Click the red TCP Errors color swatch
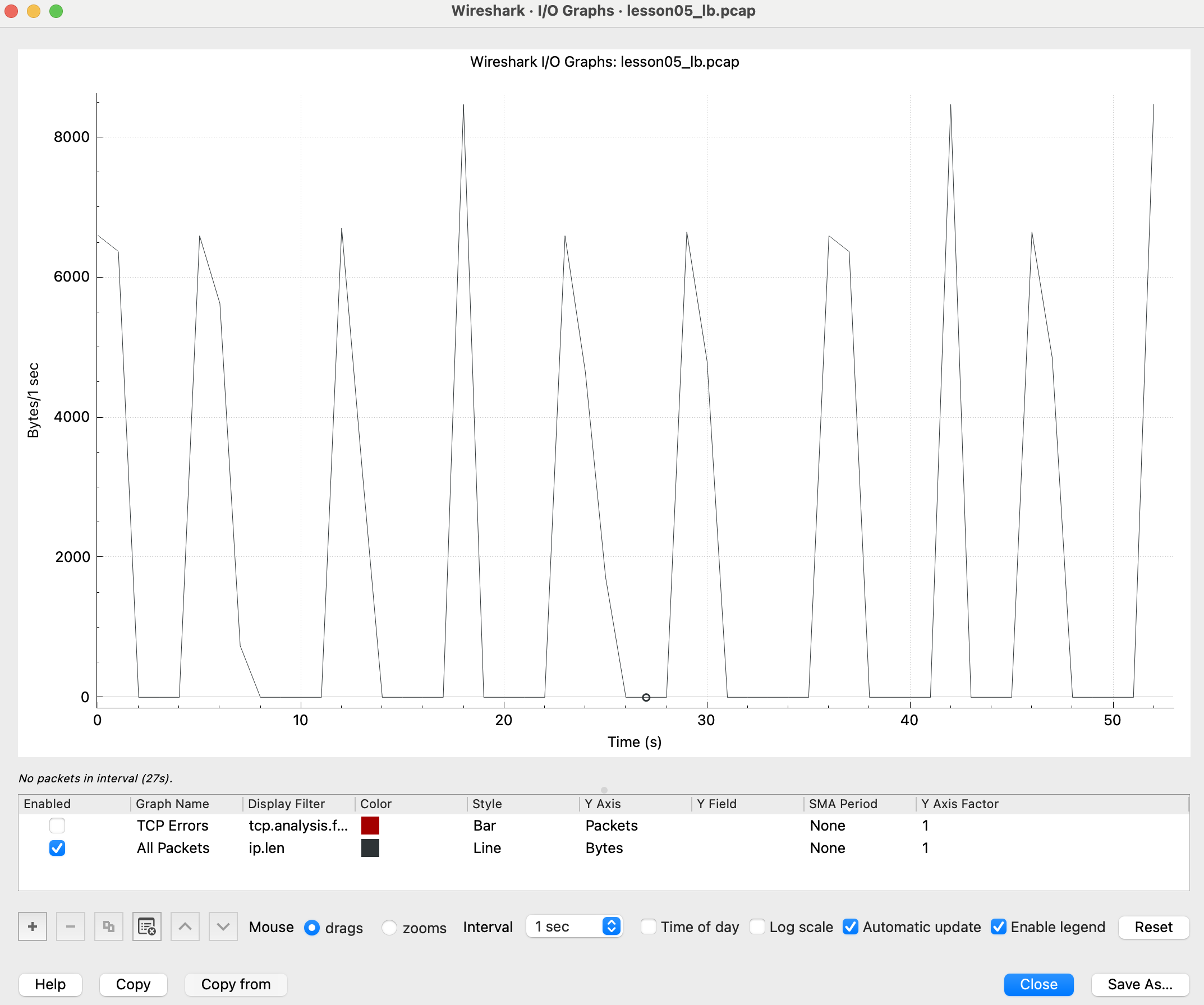 [x=370, y=826]
